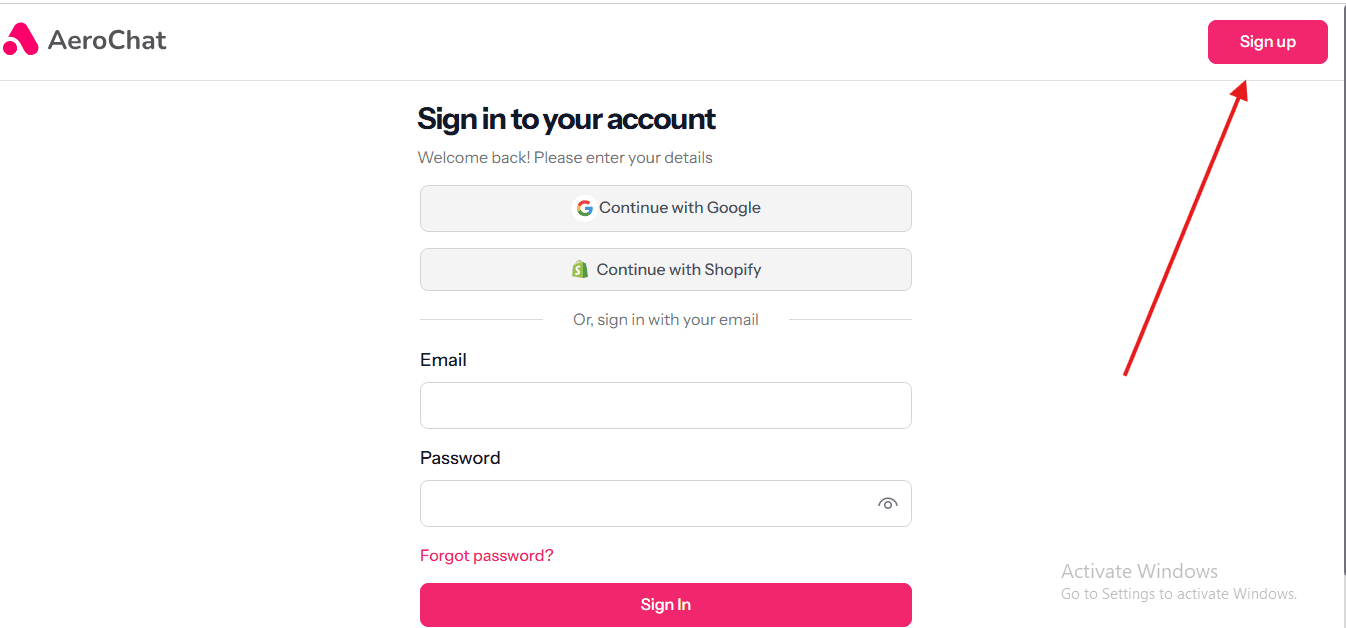Open the Forgot password link
This screenshot has height=628, width=1346.
[486, 555]
